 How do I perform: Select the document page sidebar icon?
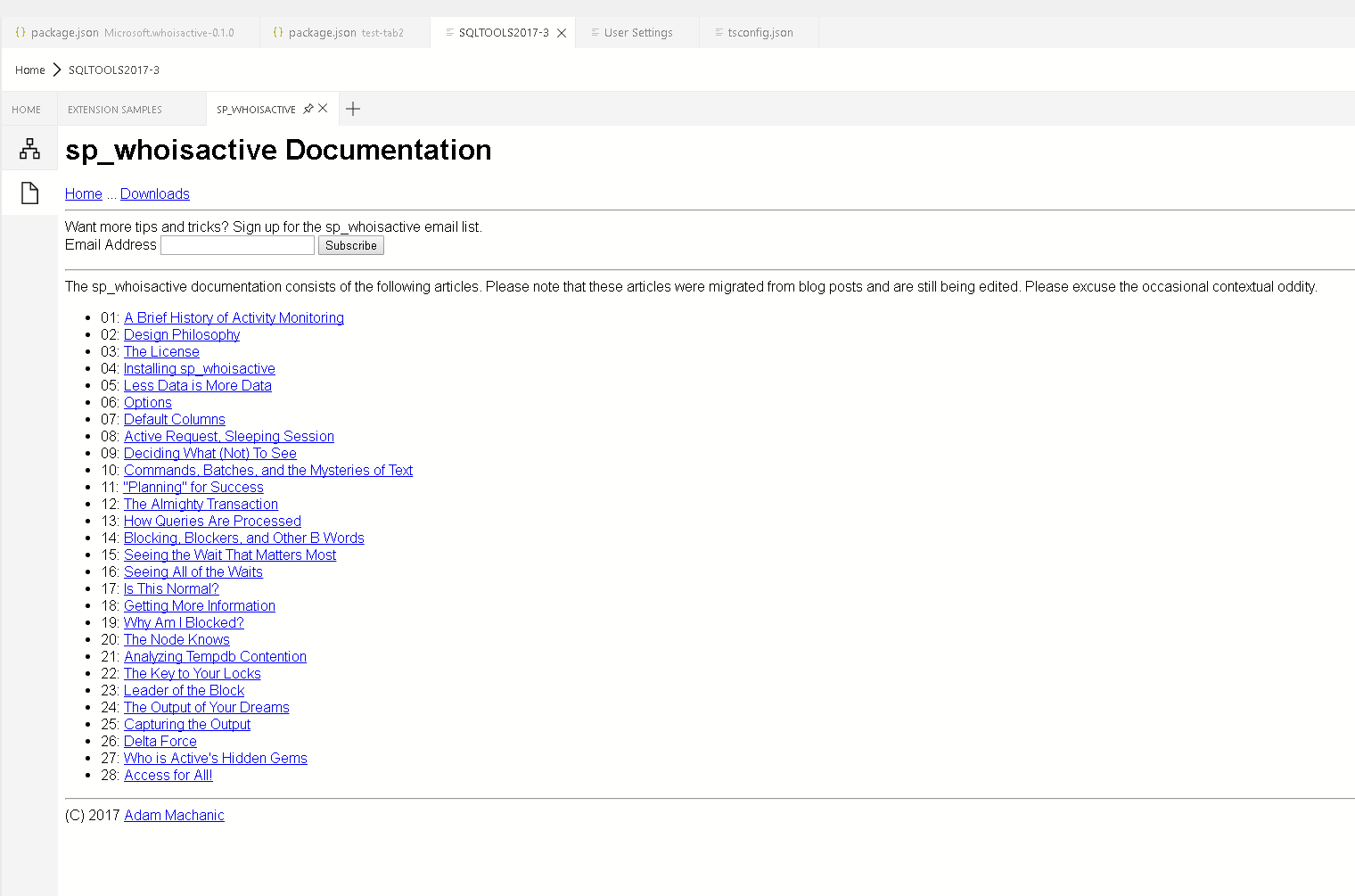click(29, 193)
